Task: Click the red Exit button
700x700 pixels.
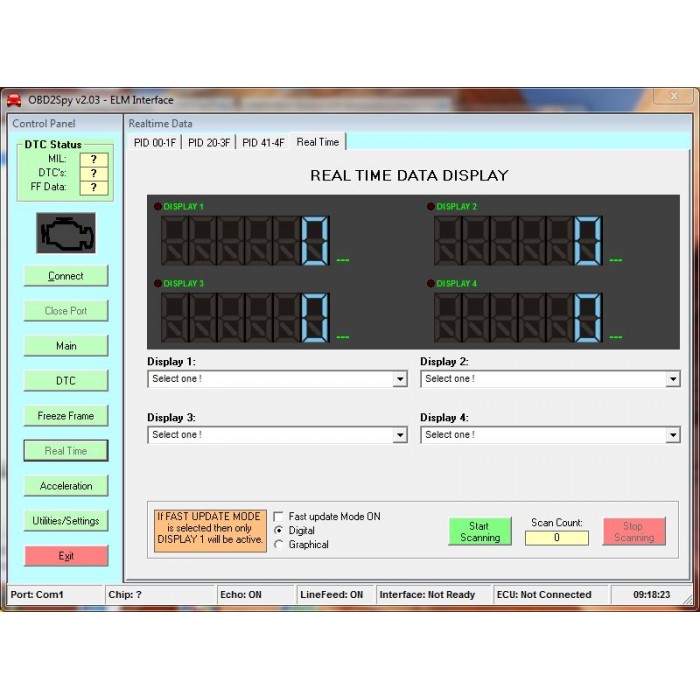Action: [x=66, y=556]
